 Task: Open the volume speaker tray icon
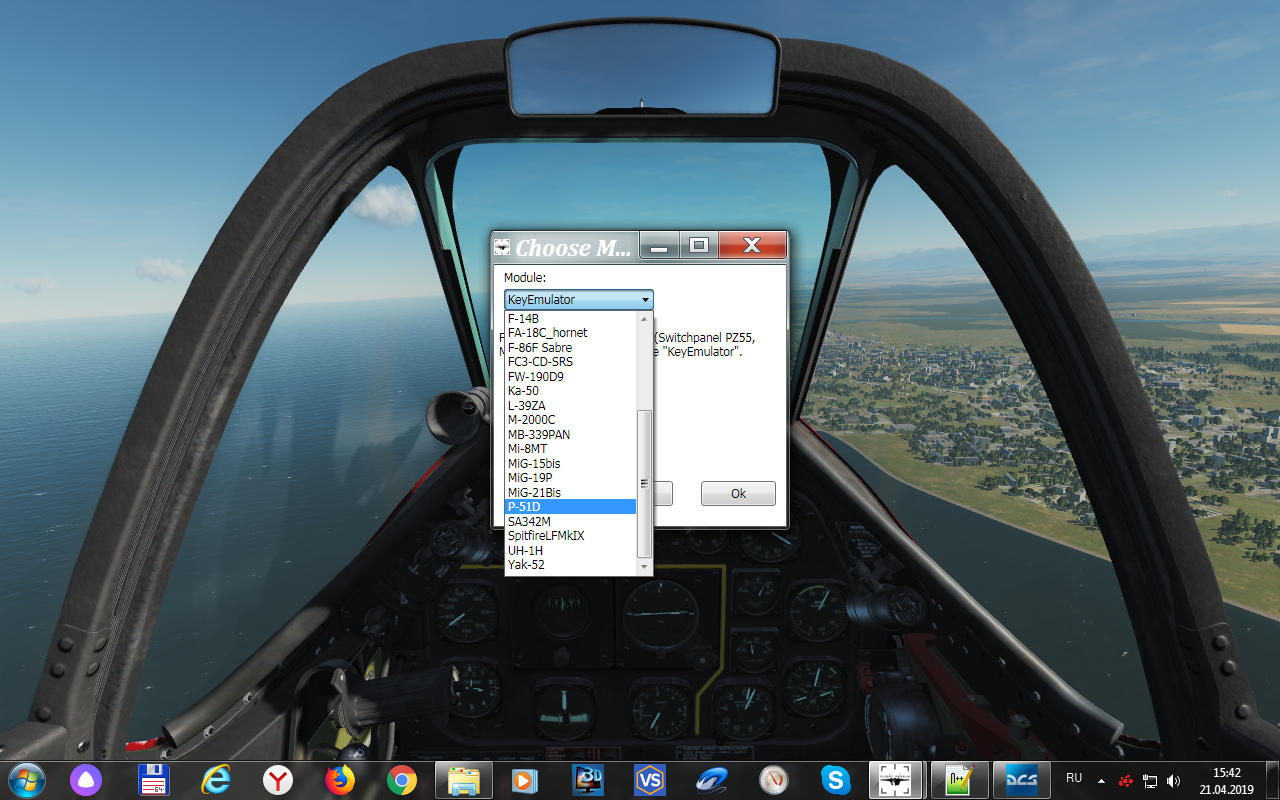pos(1173,780)
